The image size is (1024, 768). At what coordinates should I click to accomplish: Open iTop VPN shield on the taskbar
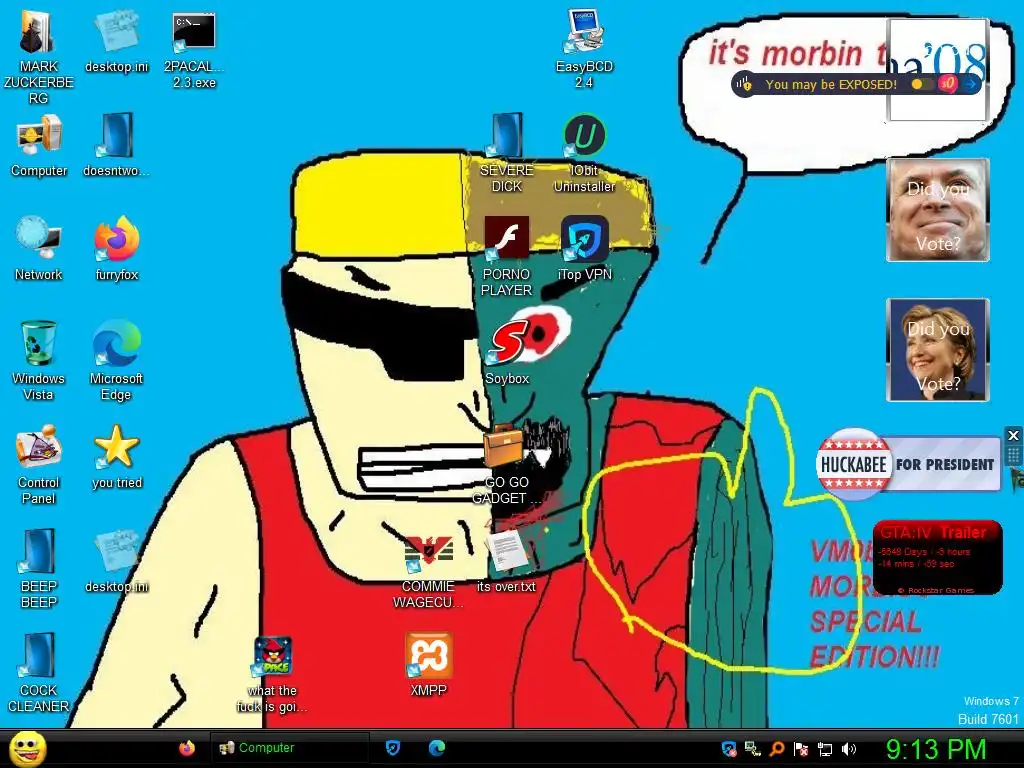pyautogui.click(x=392, y=748)
